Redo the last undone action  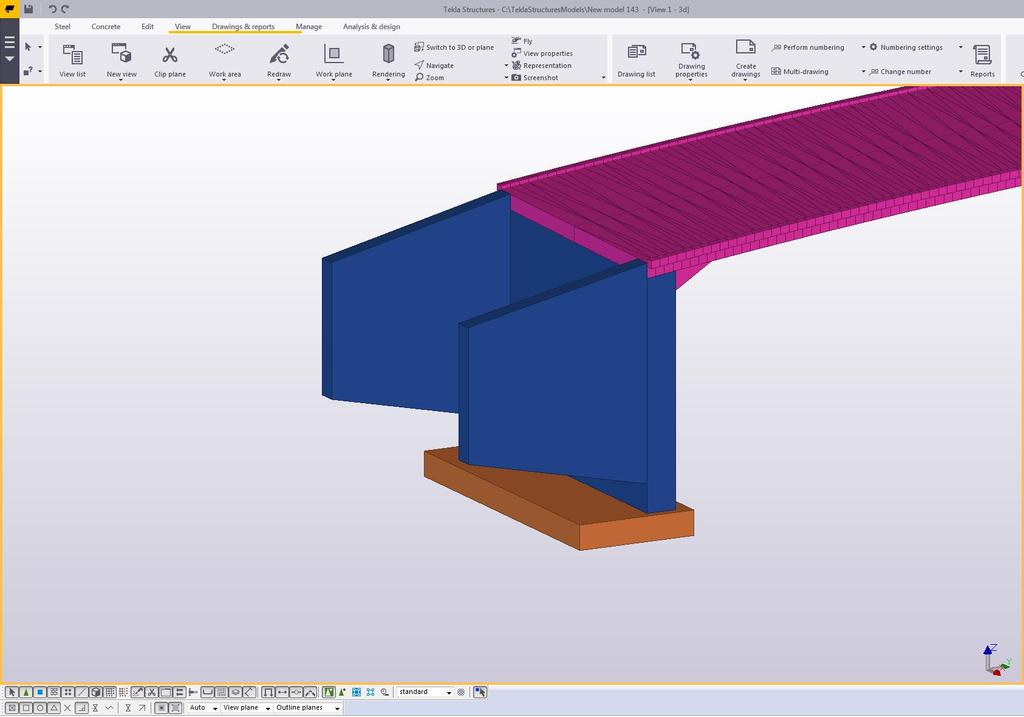click(x=65, y=9)
